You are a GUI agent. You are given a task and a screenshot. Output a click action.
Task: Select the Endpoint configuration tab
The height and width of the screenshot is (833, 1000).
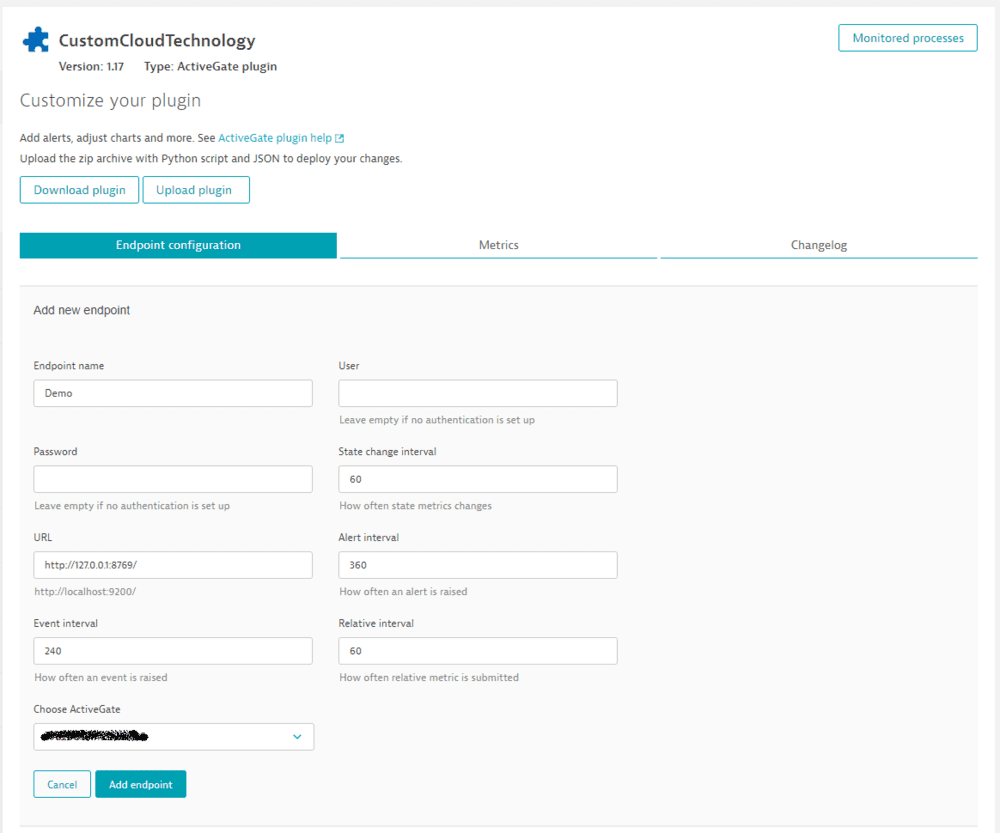pyautogui.click(x=178, y=244)
